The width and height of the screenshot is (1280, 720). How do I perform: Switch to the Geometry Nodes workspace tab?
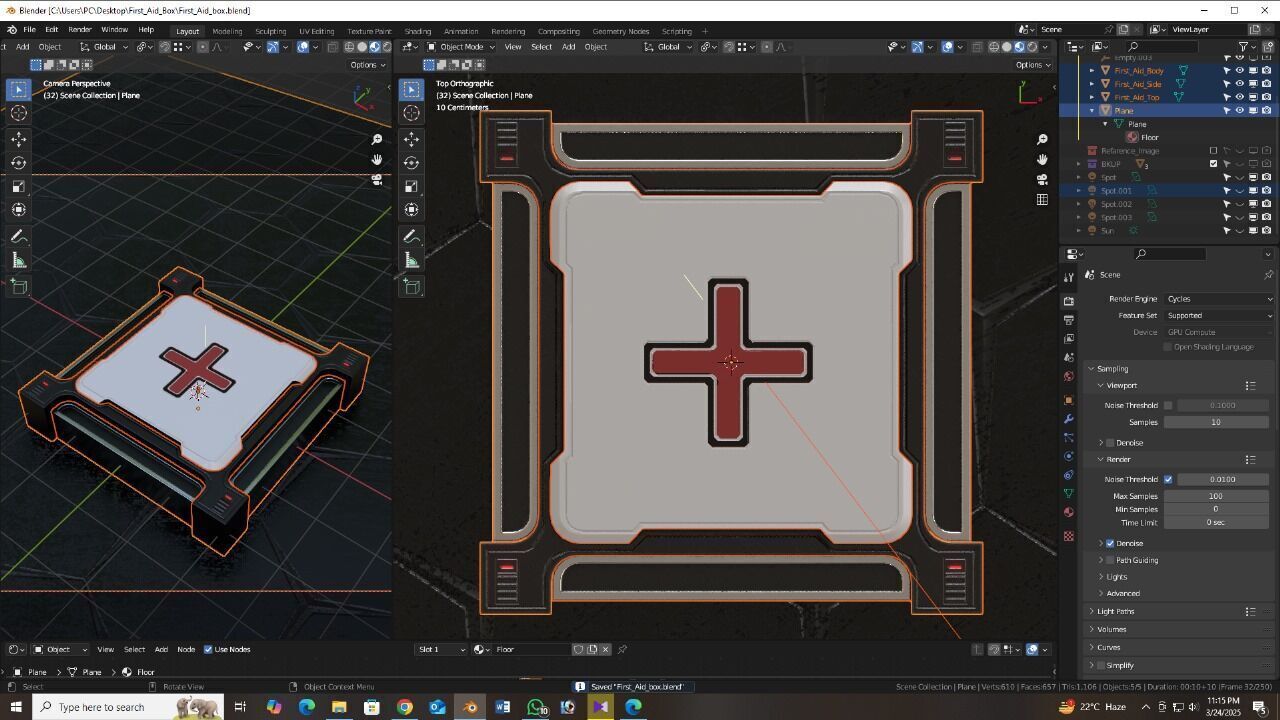(620, 31)
